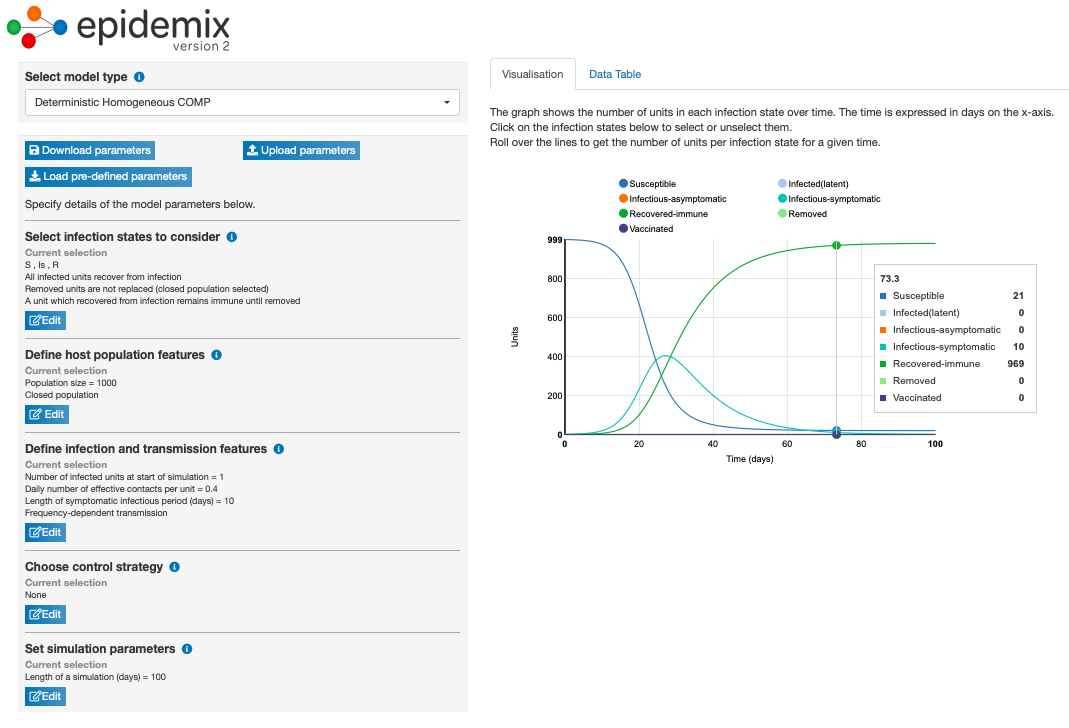Click Load pre-defined parameters button

108,176
